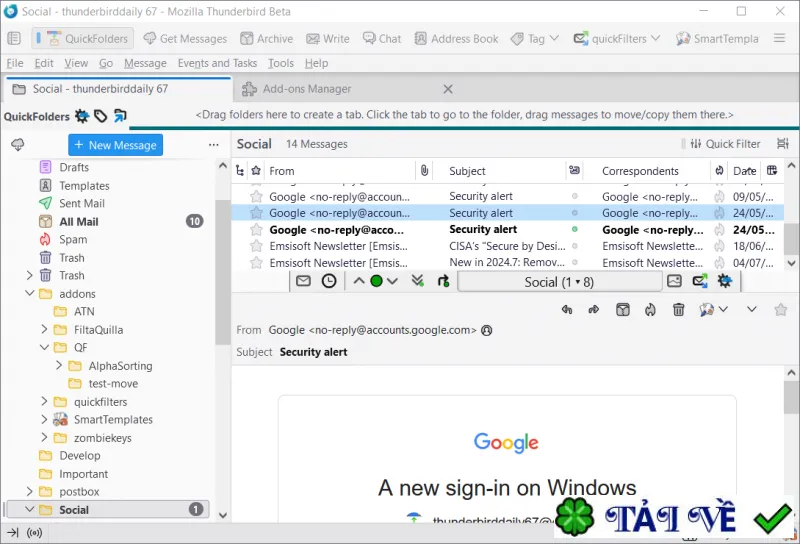Open the hamburger app menu
This screenshot has width=800, height=544.
779,38
